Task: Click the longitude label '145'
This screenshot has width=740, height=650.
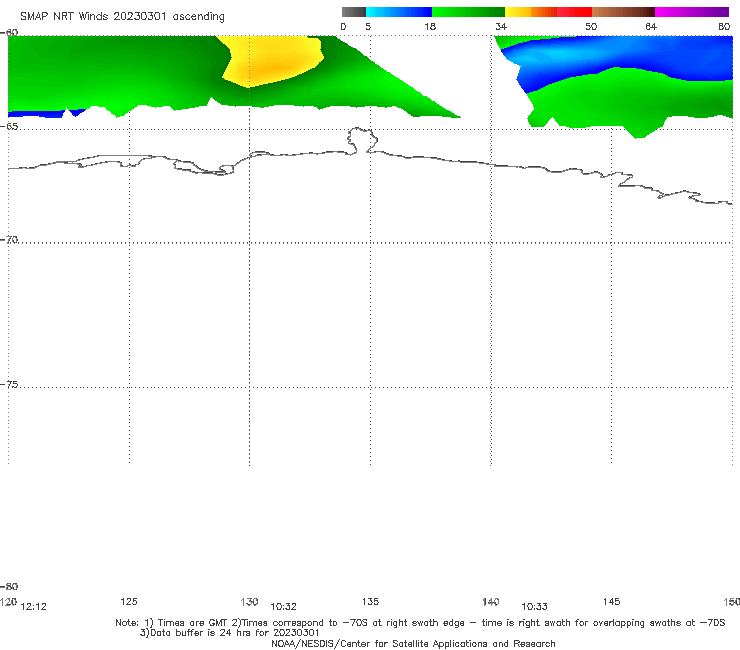Action: [612, 602]
